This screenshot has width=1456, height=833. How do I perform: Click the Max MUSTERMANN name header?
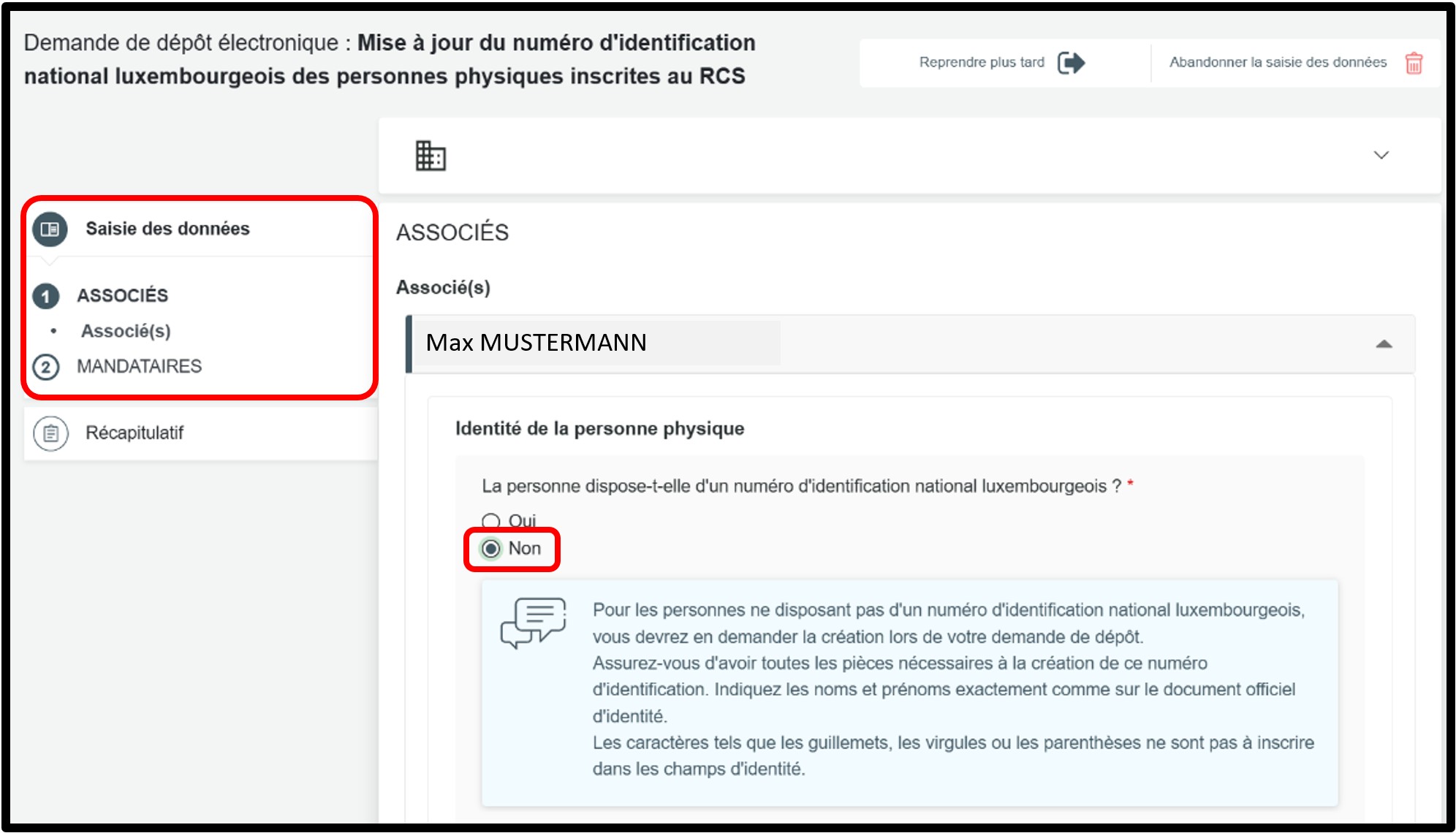tap(536, 343)
